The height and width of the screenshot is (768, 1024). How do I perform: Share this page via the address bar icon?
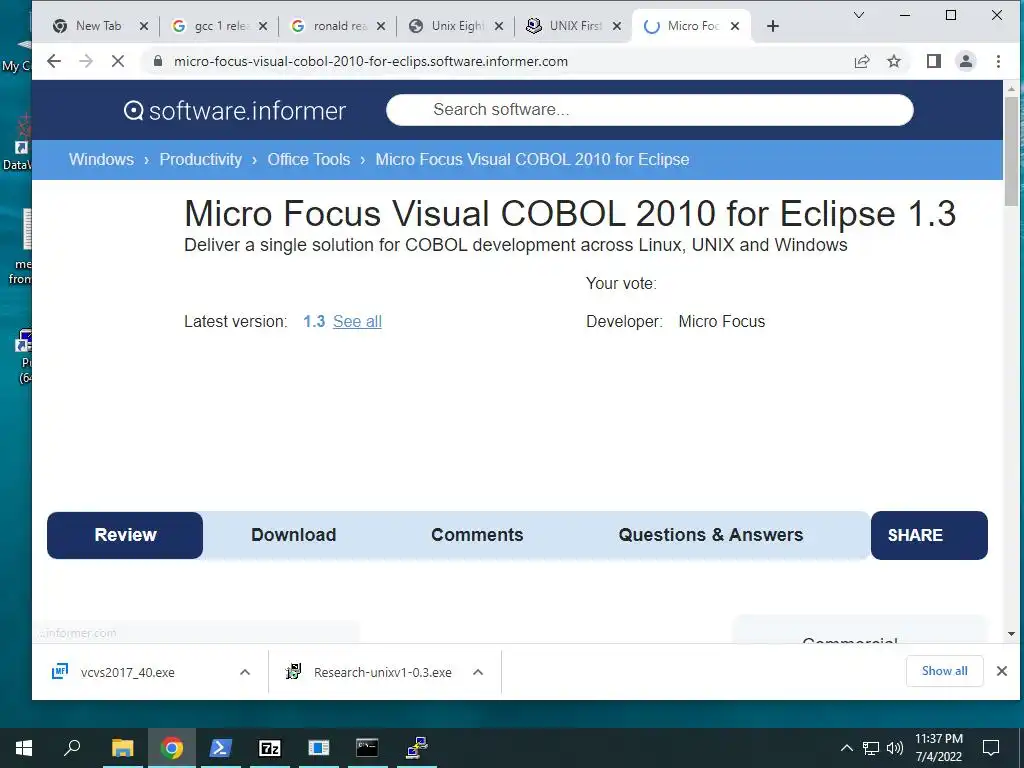pos(862,61)
